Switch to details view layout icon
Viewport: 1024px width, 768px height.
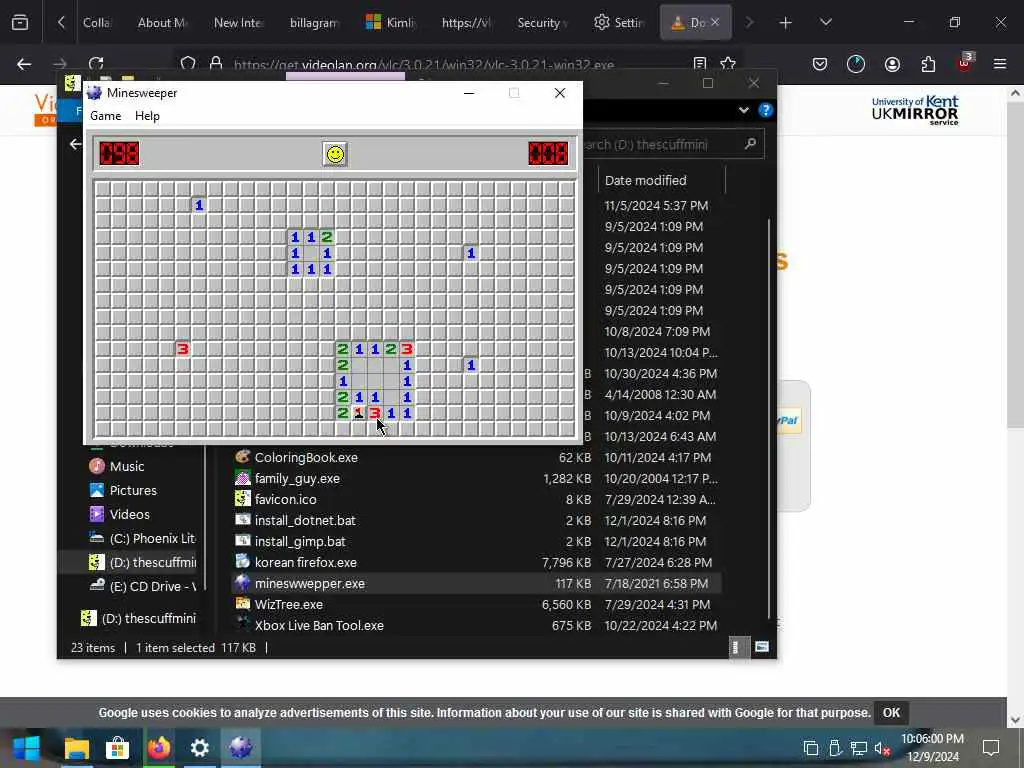tap(738, 647)
